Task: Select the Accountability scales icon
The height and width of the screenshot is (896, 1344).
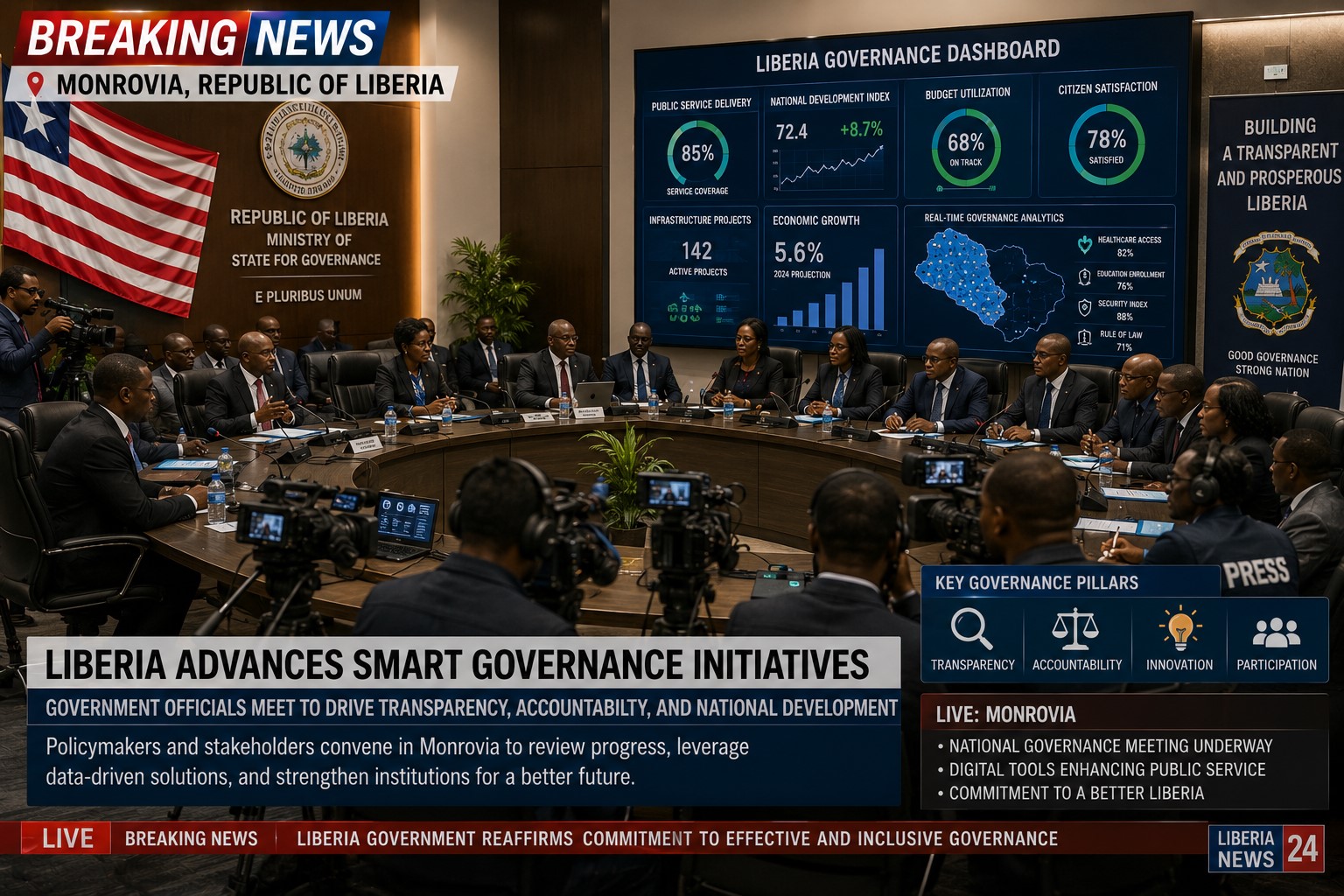Action: coord(1074,629)
